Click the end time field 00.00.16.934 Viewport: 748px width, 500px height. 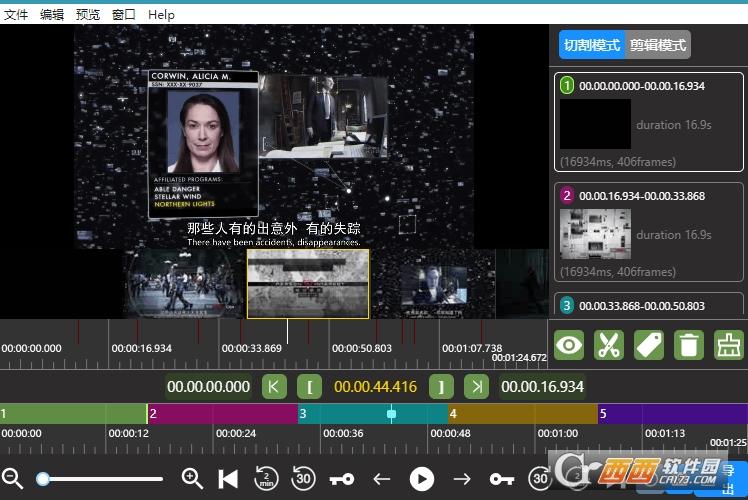(542, 386)
